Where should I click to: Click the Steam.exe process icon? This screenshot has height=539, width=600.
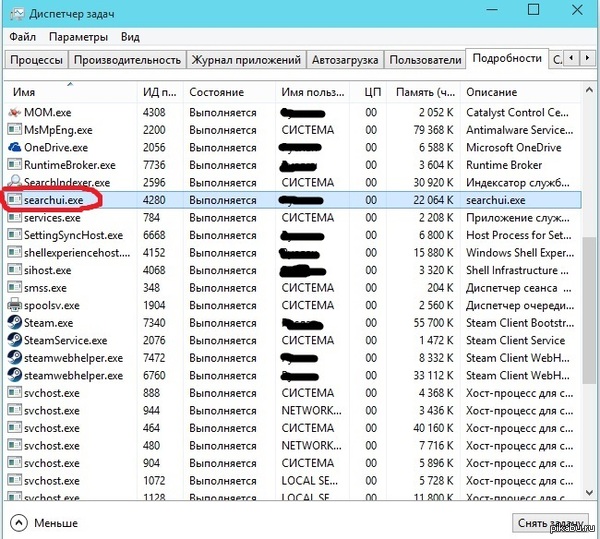(14, 323)
